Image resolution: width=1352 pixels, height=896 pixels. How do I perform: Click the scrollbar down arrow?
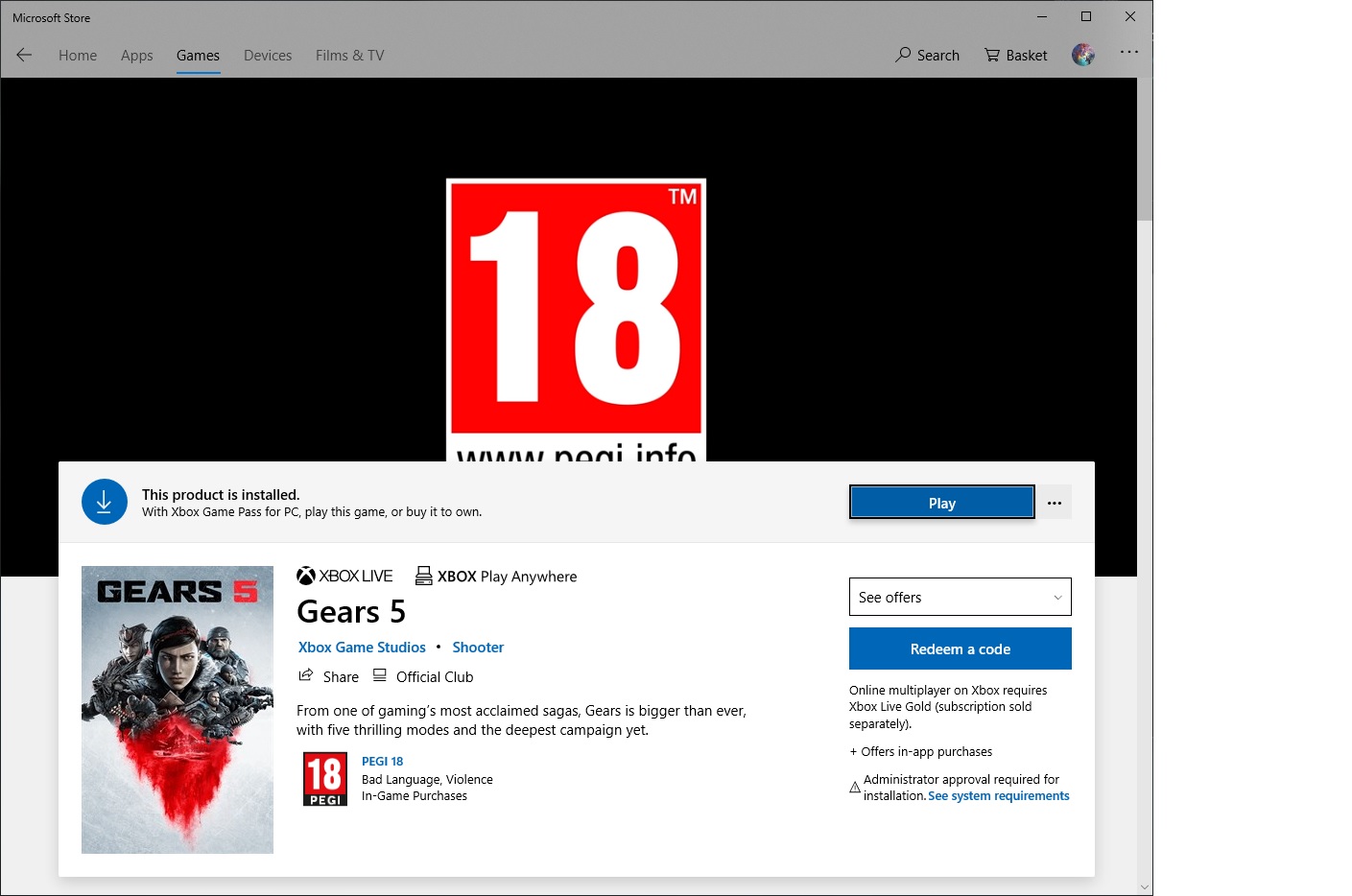click(1145, 887)
